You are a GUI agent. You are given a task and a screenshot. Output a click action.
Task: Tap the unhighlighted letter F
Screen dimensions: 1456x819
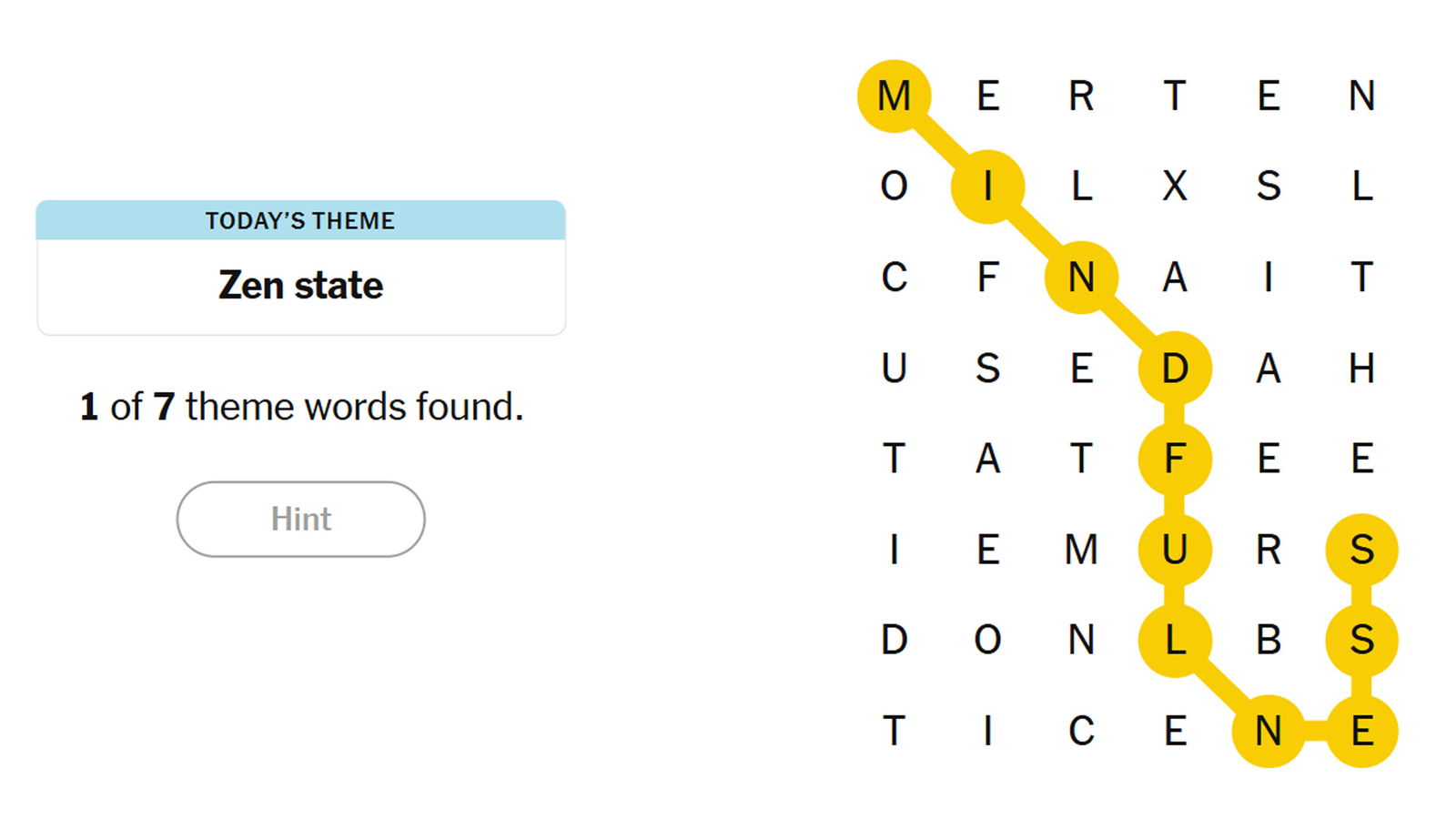pos(988,278)
